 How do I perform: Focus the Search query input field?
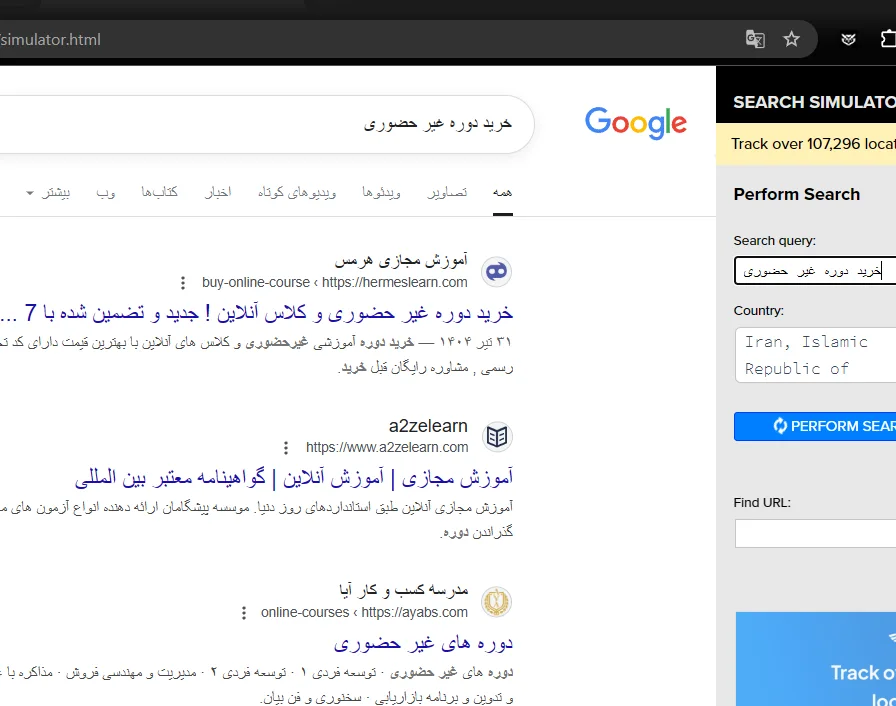coord(815,271)
